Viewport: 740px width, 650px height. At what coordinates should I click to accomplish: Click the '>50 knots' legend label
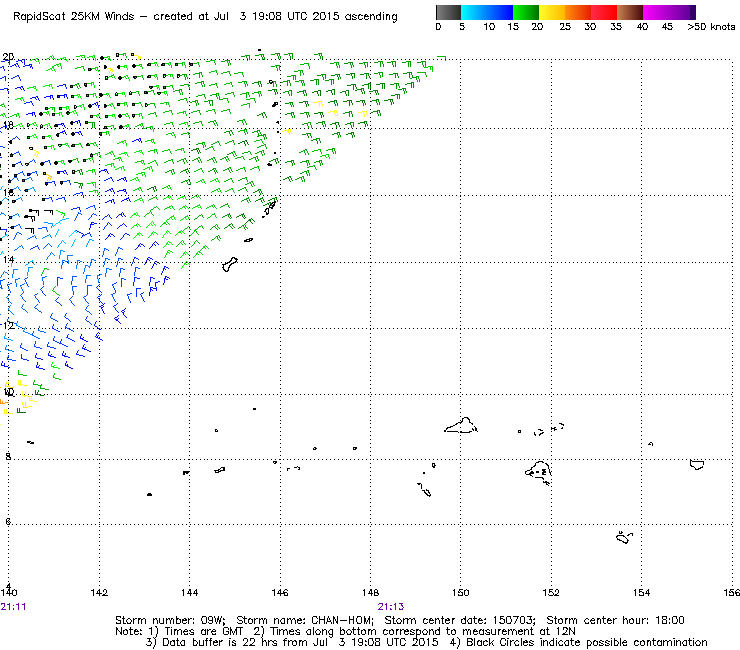[x=711, y=27]
